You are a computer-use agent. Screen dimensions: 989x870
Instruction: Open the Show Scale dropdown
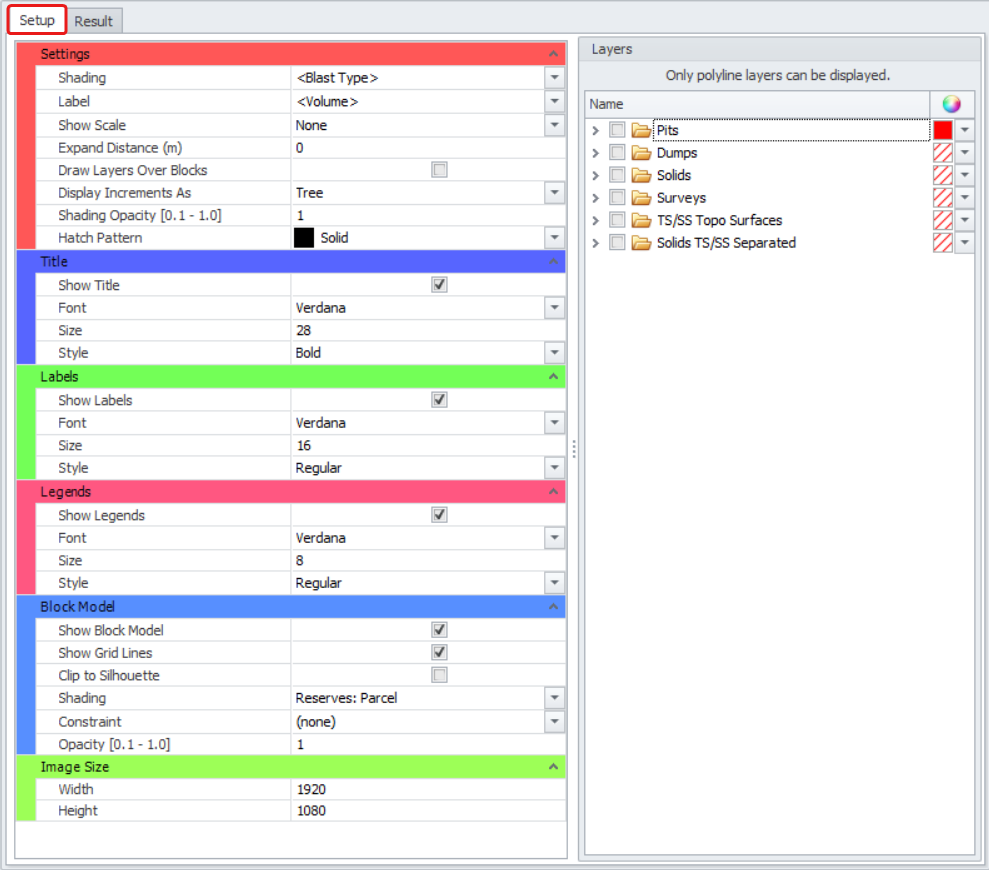554,125
